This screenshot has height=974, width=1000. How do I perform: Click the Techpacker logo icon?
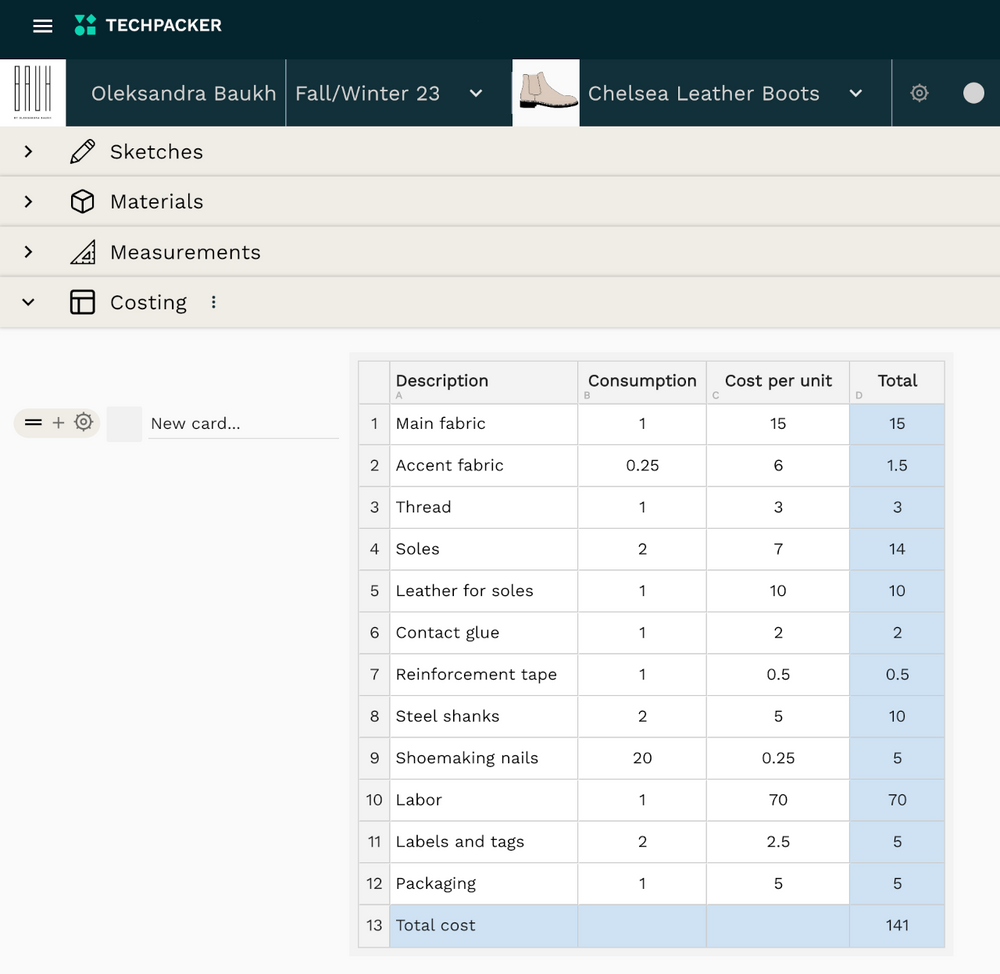tap(86, 26)
